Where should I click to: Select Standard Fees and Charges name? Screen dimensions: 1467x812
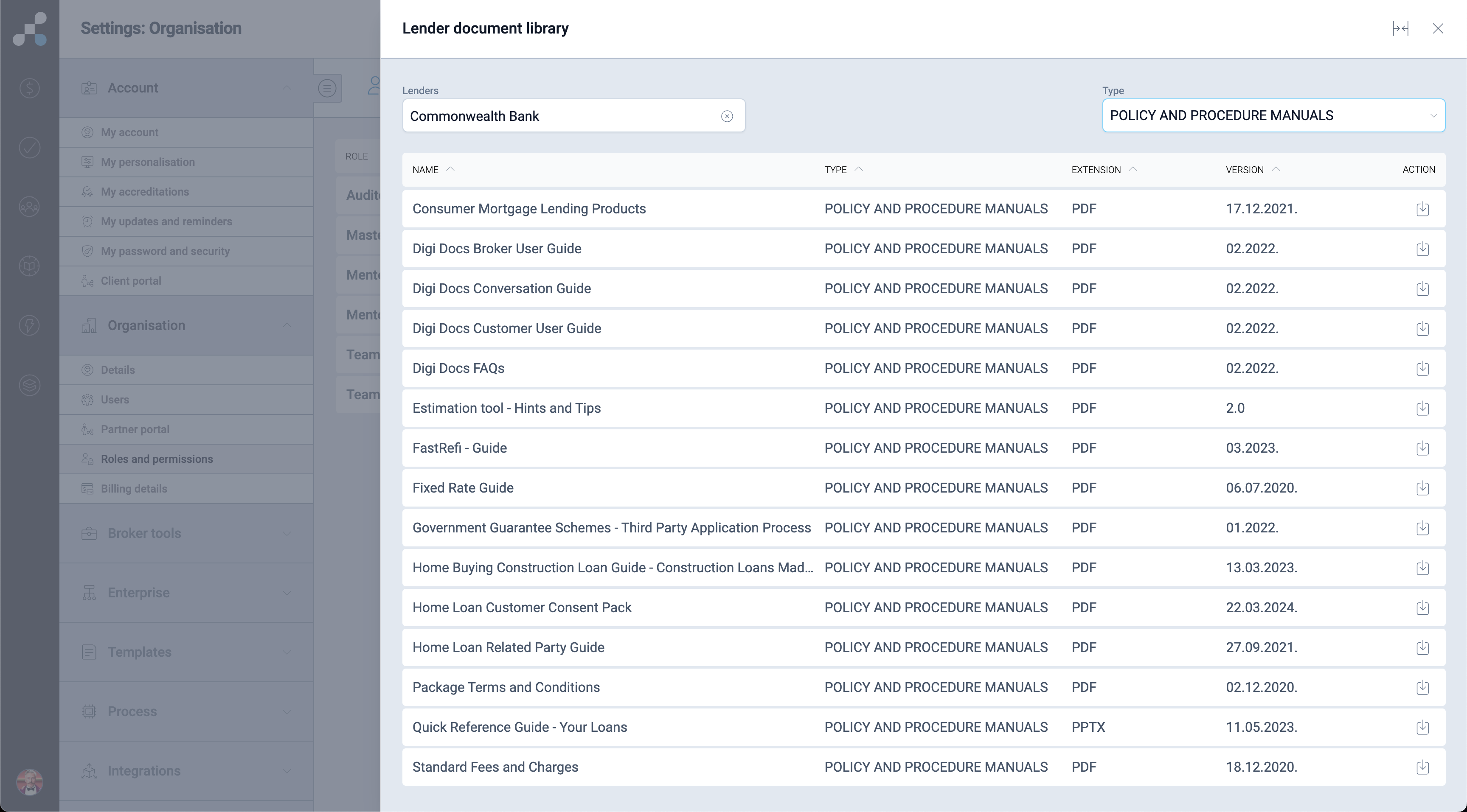click(x=495, y=767)
